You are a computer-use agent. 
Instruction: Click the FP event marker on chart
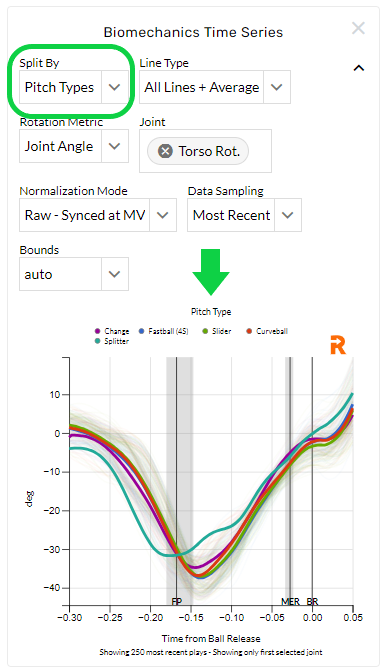[x=176, y=601]
